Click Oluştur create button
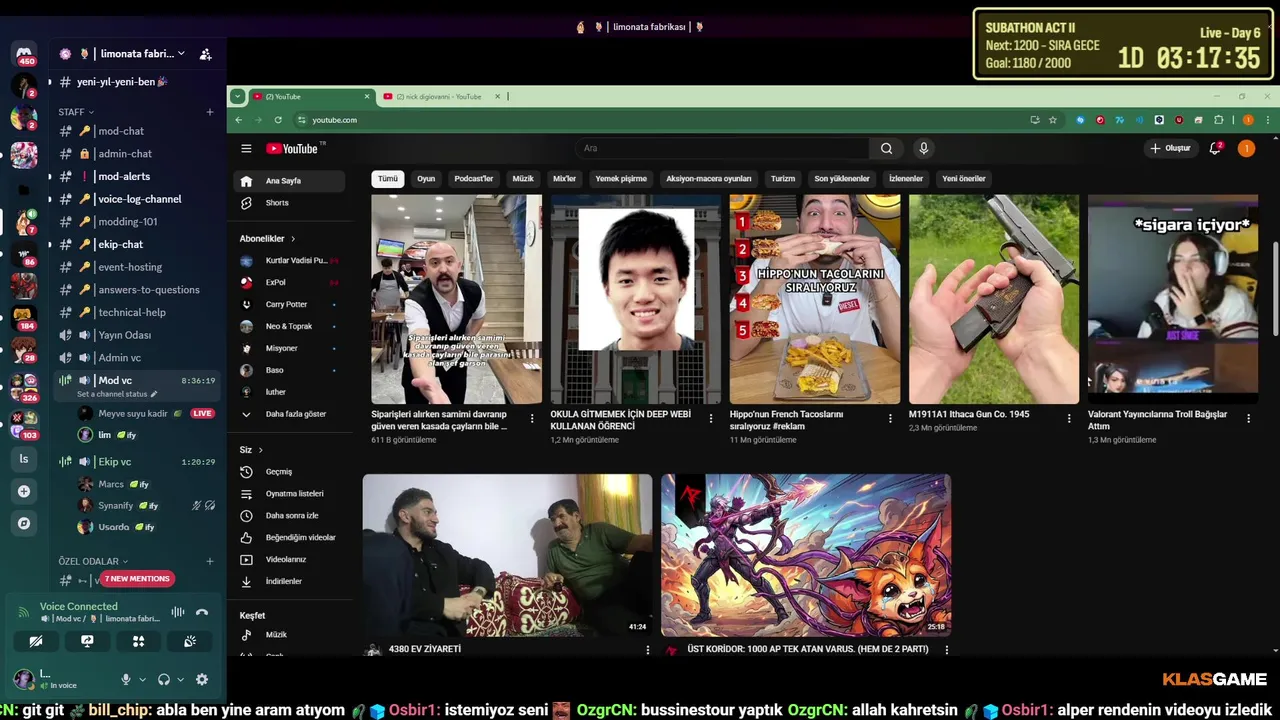 coord(1170,148)
